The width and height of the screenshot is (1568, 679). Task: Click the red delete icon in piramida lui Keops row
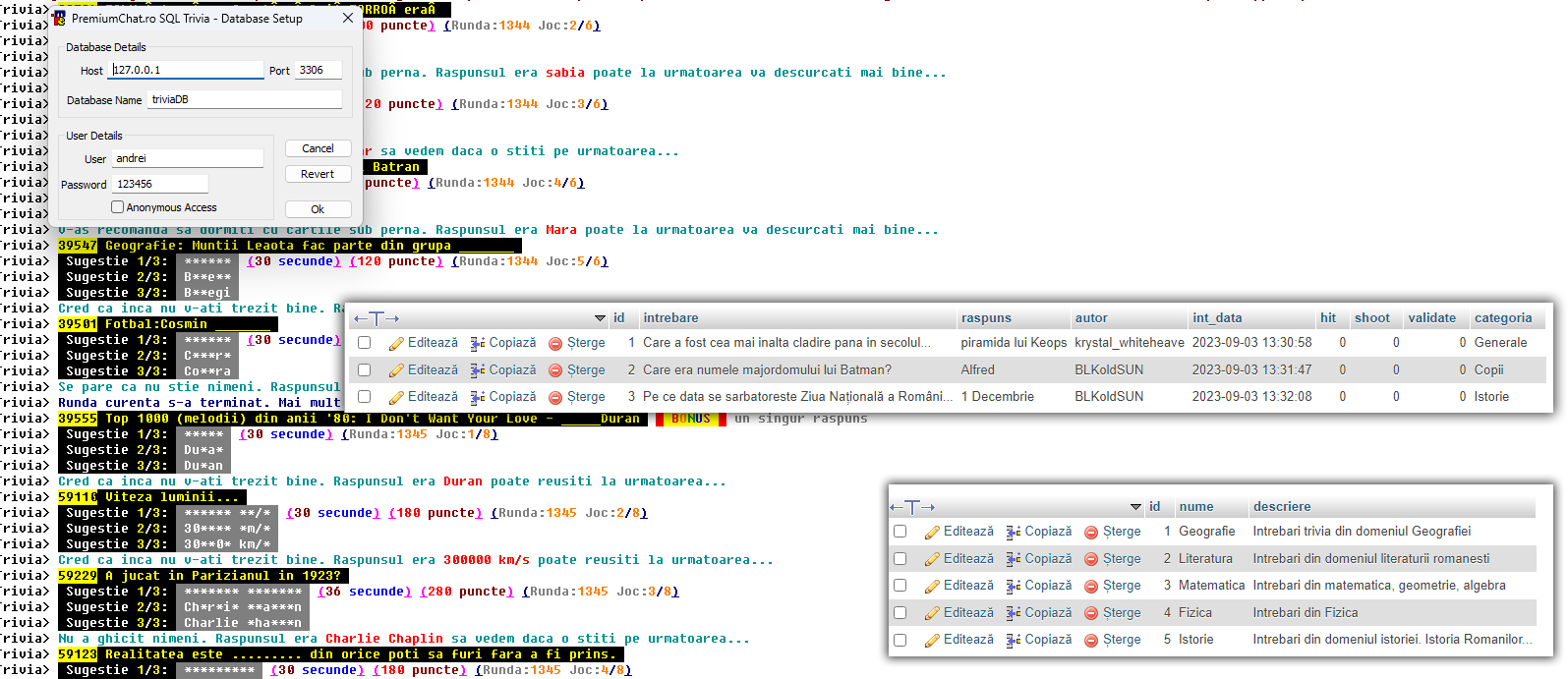tap(555, 344)
